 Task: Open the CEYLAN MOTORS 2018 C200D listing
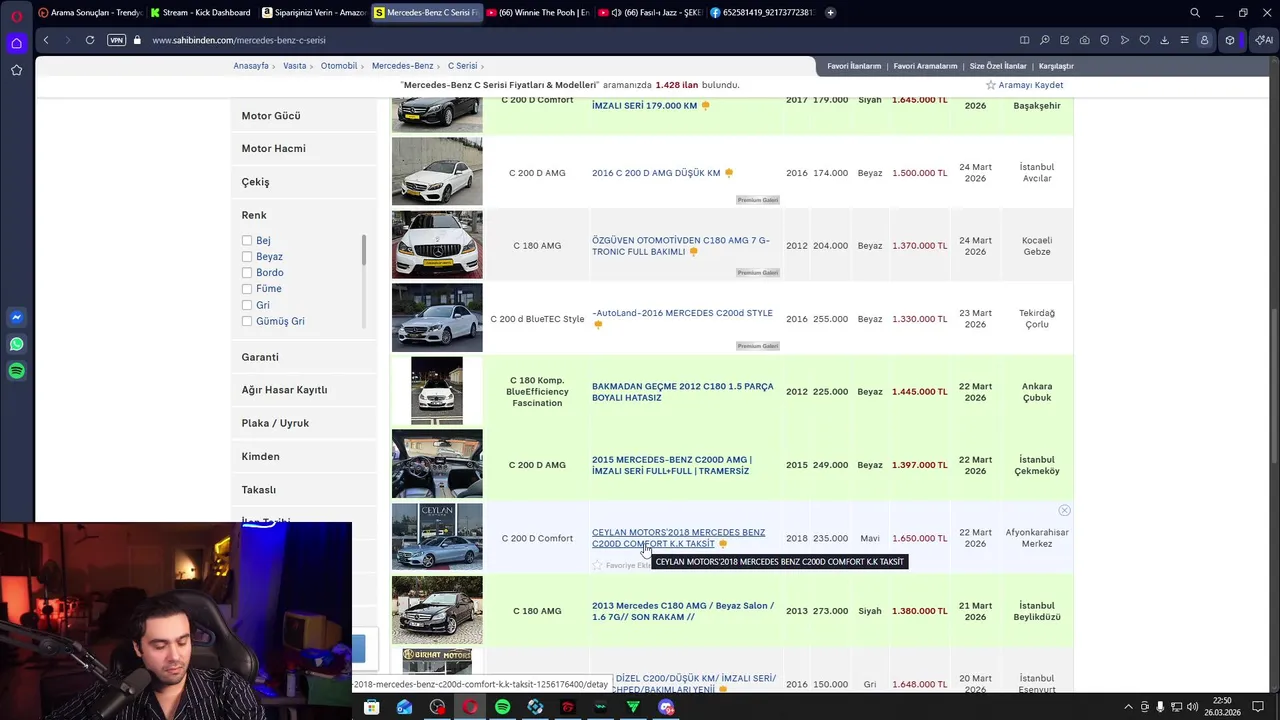pyautogui.click(x=678, y=538)
